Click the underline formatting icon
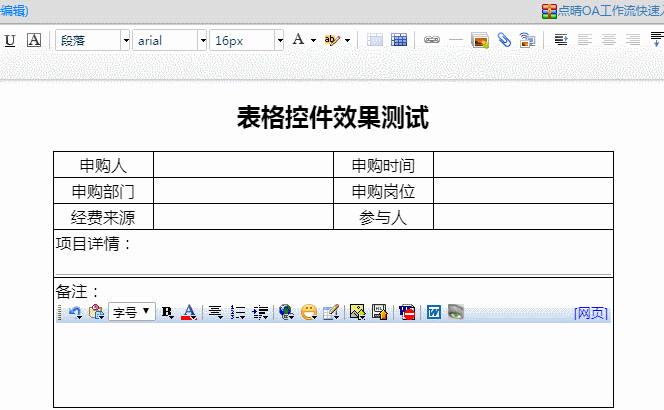This screenshot has width=664, height=410. coord(10,40)
